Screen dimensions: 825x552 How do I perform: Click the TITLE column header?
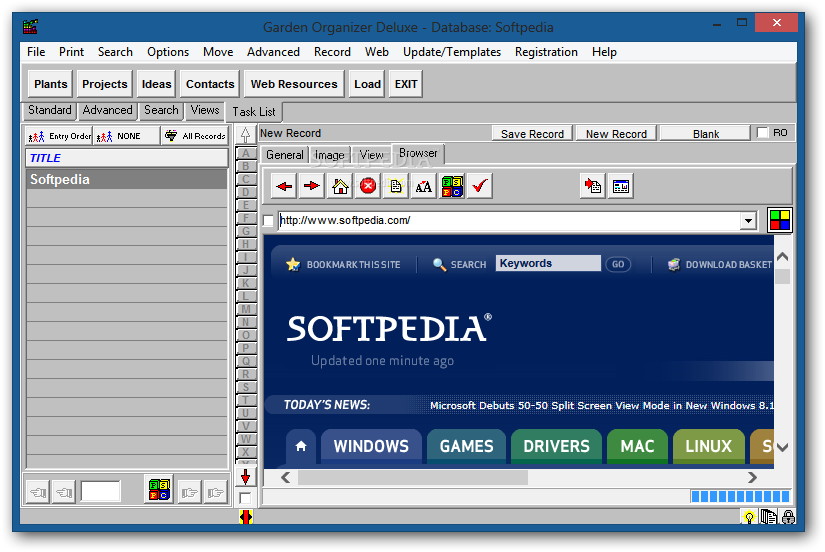click(x=127, y=158)
